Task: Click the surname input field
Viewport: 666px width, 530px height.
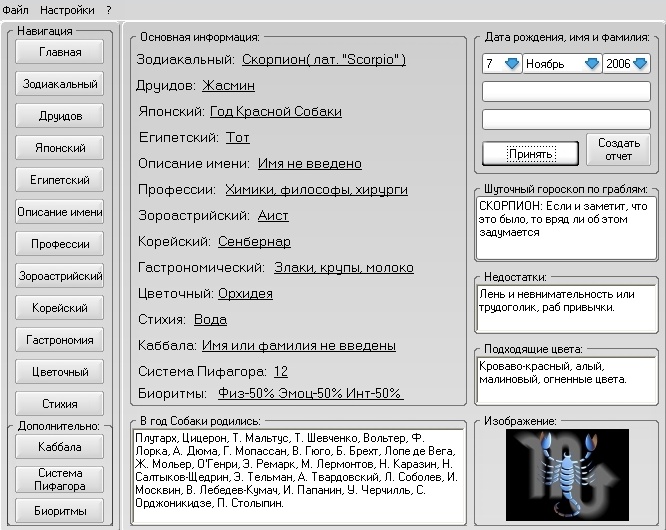Action: (x=566, y=119)
